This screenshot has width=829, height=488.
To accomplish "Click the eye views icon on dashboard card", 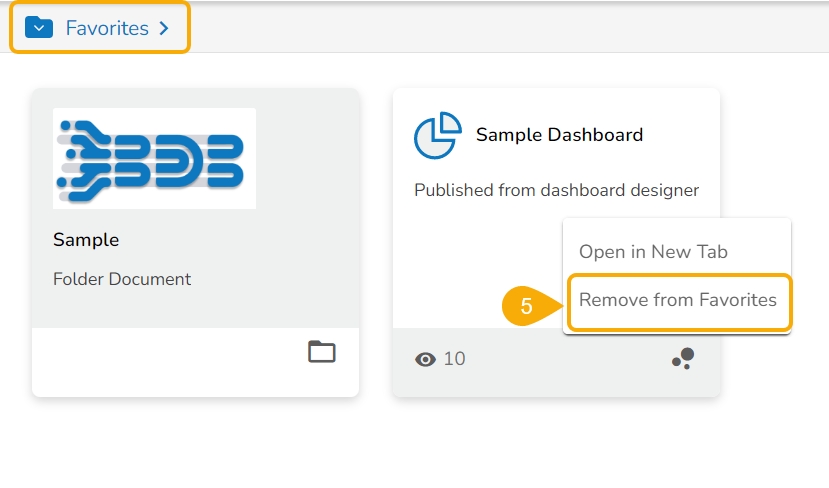I will pyautogui.click(x=425, y=359).
